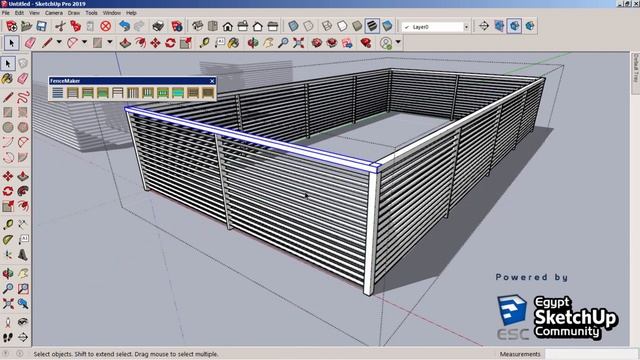
Task: Click the Redo arrow icon
Action: coord(139,27)
